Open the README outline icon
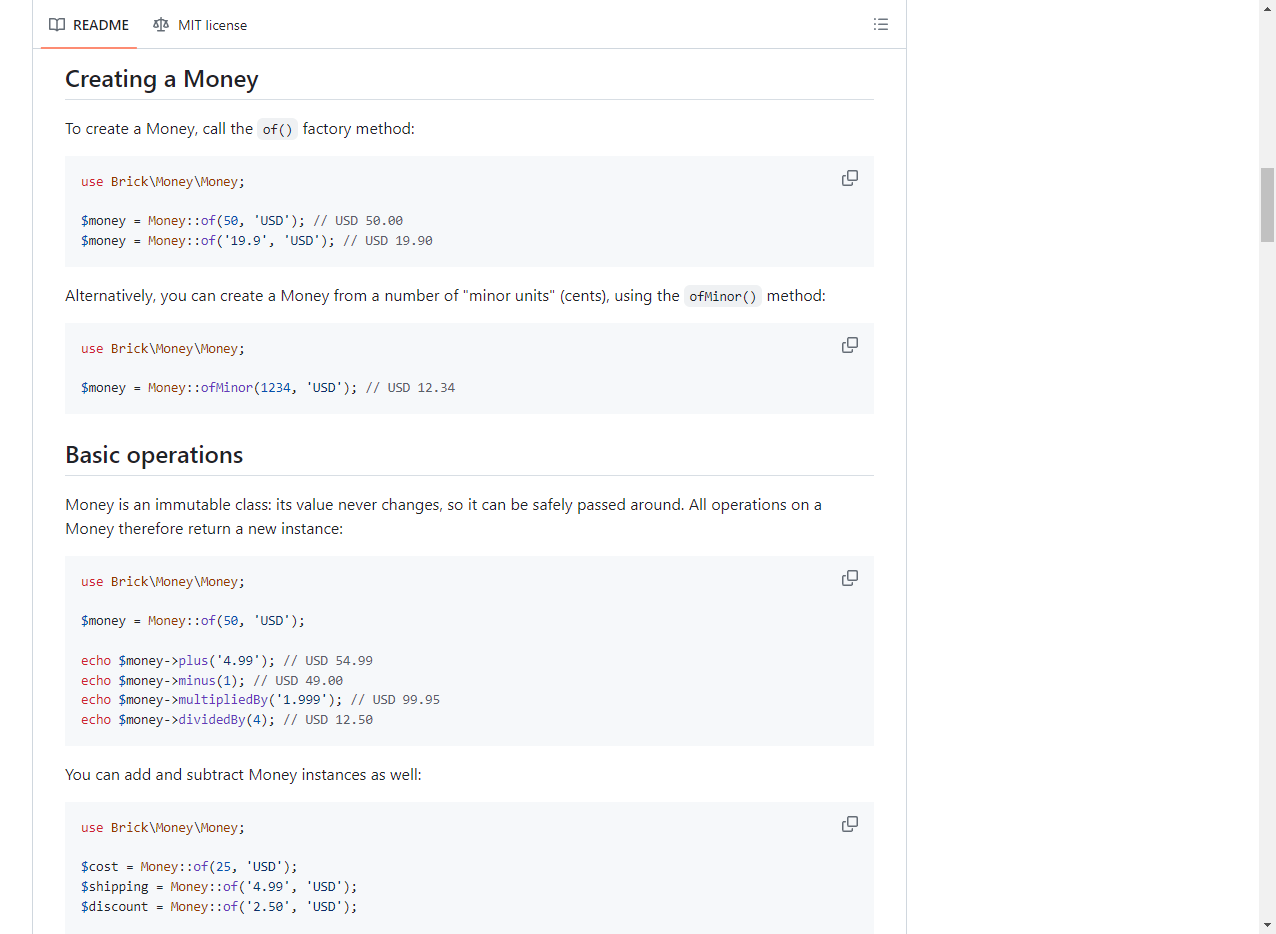Screen dimensions: 1276x934 (x=880, y=24)
